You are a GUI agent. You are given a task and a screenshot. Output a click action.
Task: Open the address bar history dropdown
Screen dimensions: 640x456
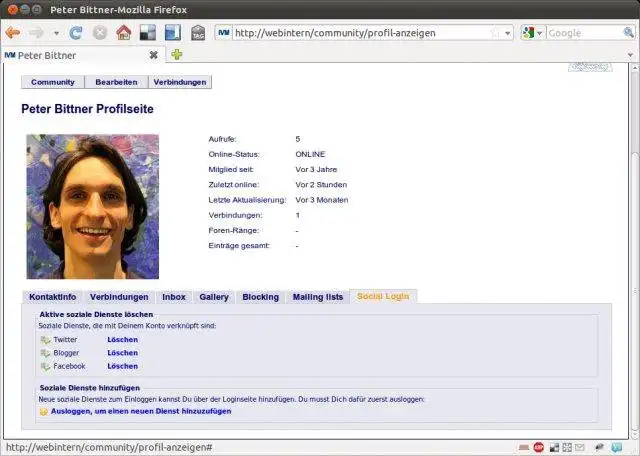[507, 33]
